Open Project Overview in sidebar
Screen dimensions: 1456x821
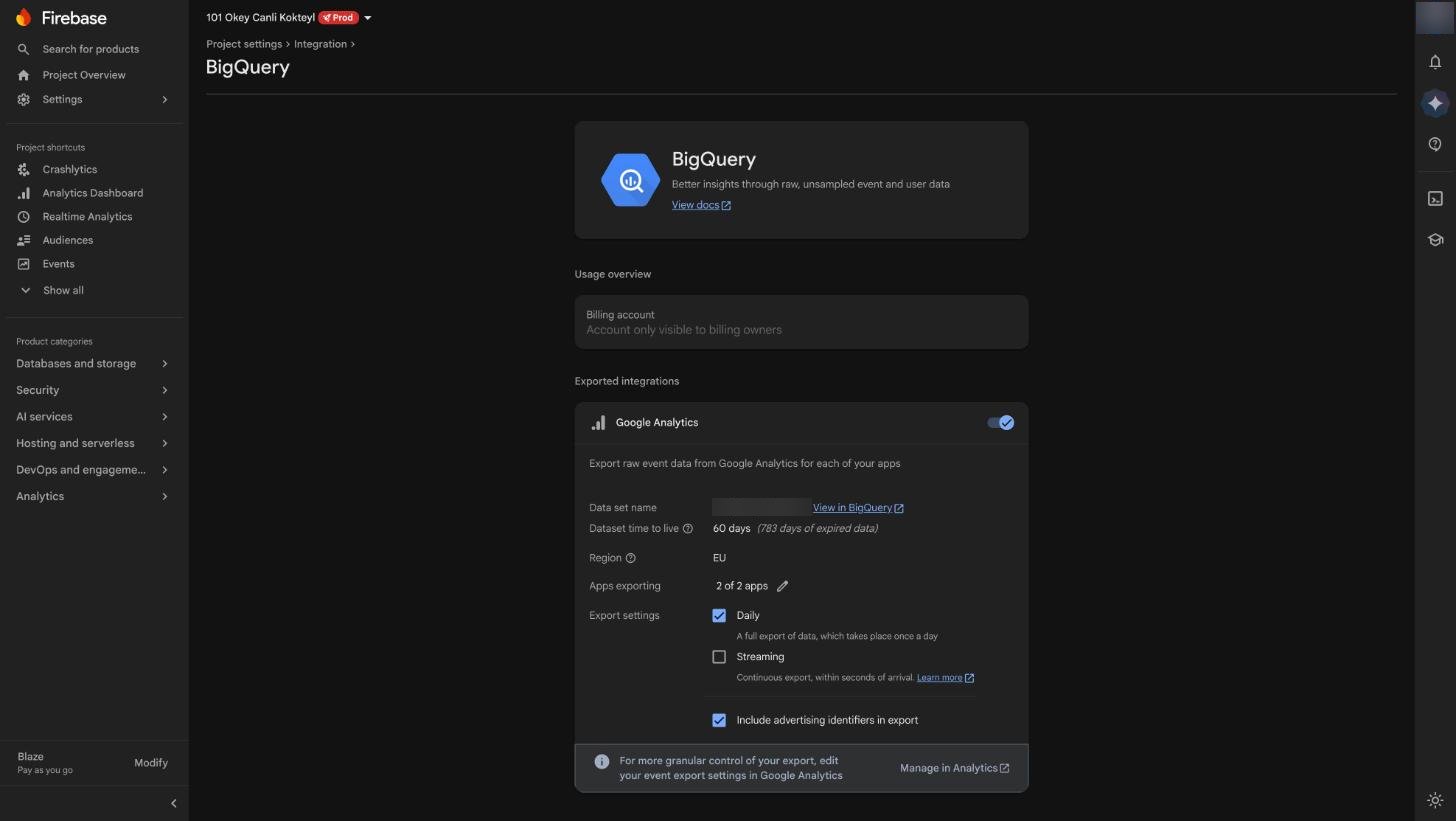pos(84,75)
